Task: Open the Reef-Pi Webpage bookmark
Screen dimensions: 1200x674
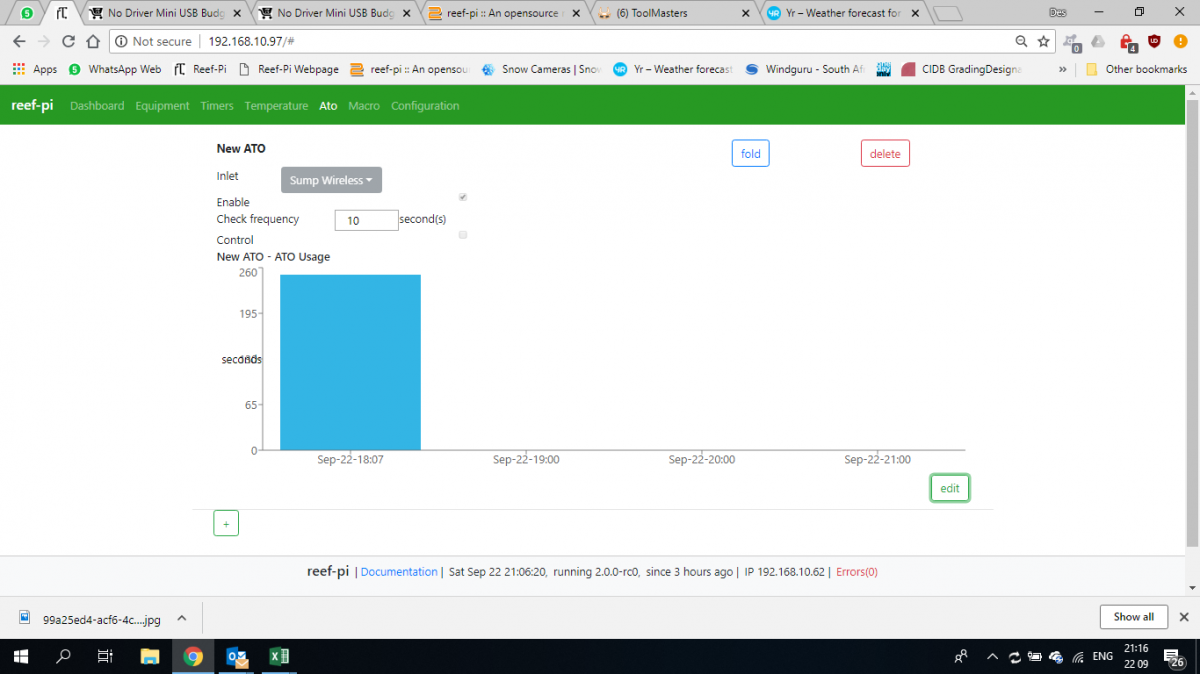Action: [289, 69]
